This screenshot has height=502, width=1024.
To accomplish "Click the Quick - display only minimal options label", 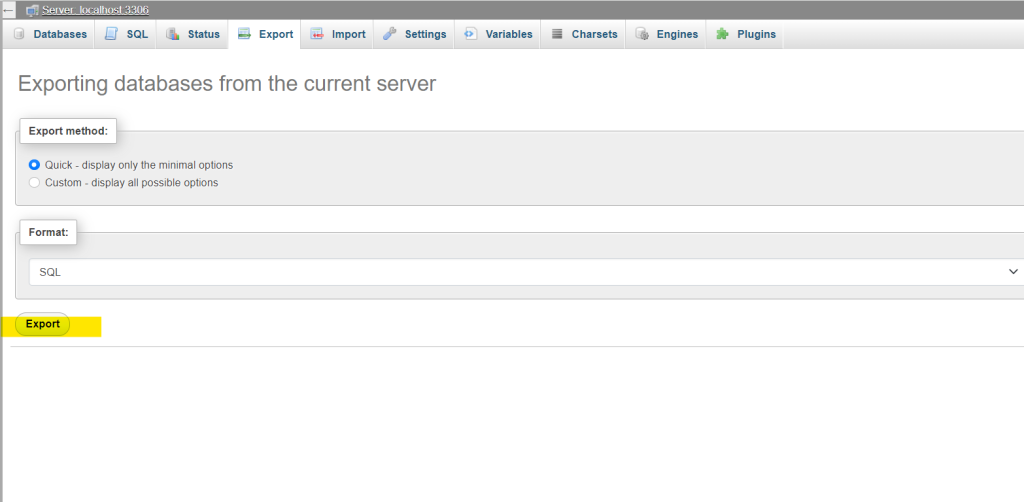I will (138, 165).
